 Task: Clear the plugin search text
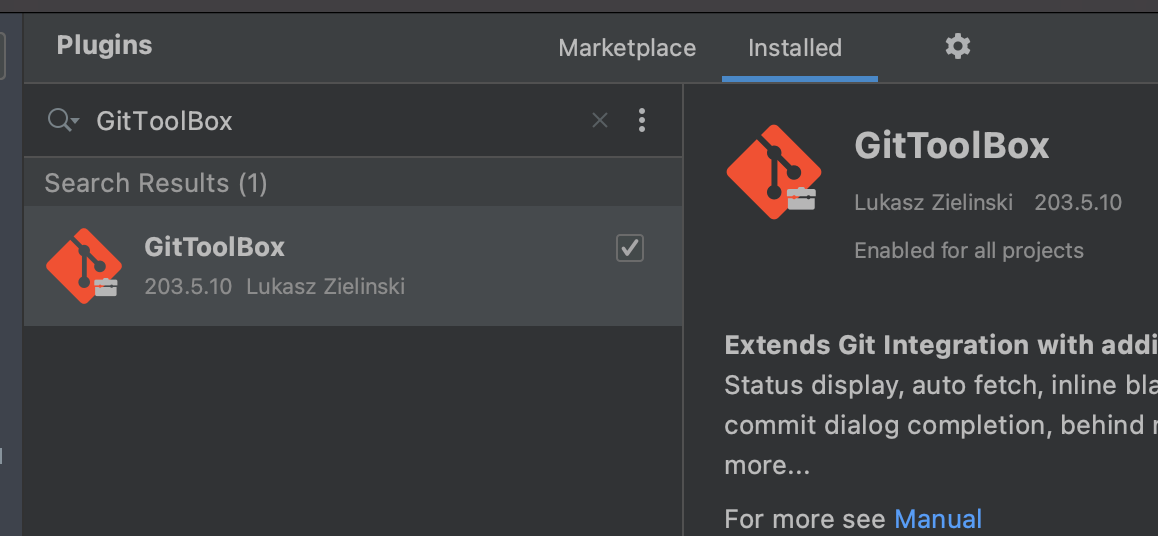[600, 121]
